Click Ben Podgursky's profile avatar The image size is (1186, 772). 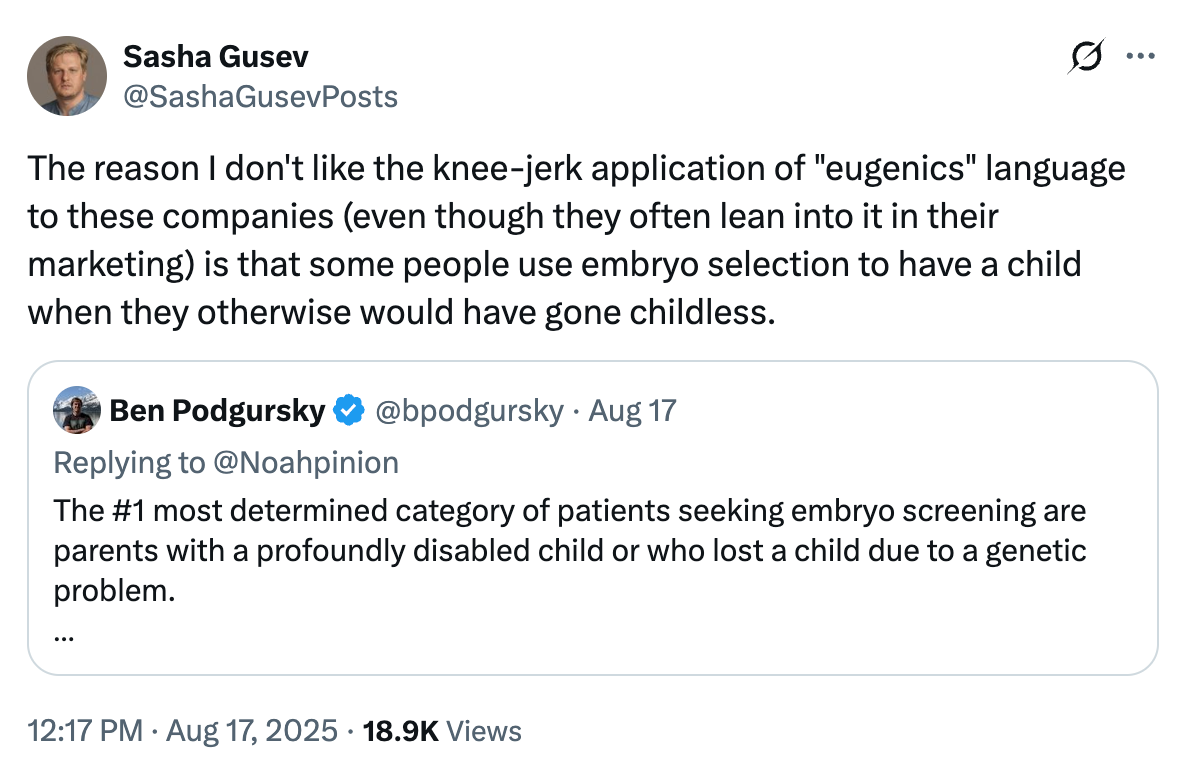point(75,410)
